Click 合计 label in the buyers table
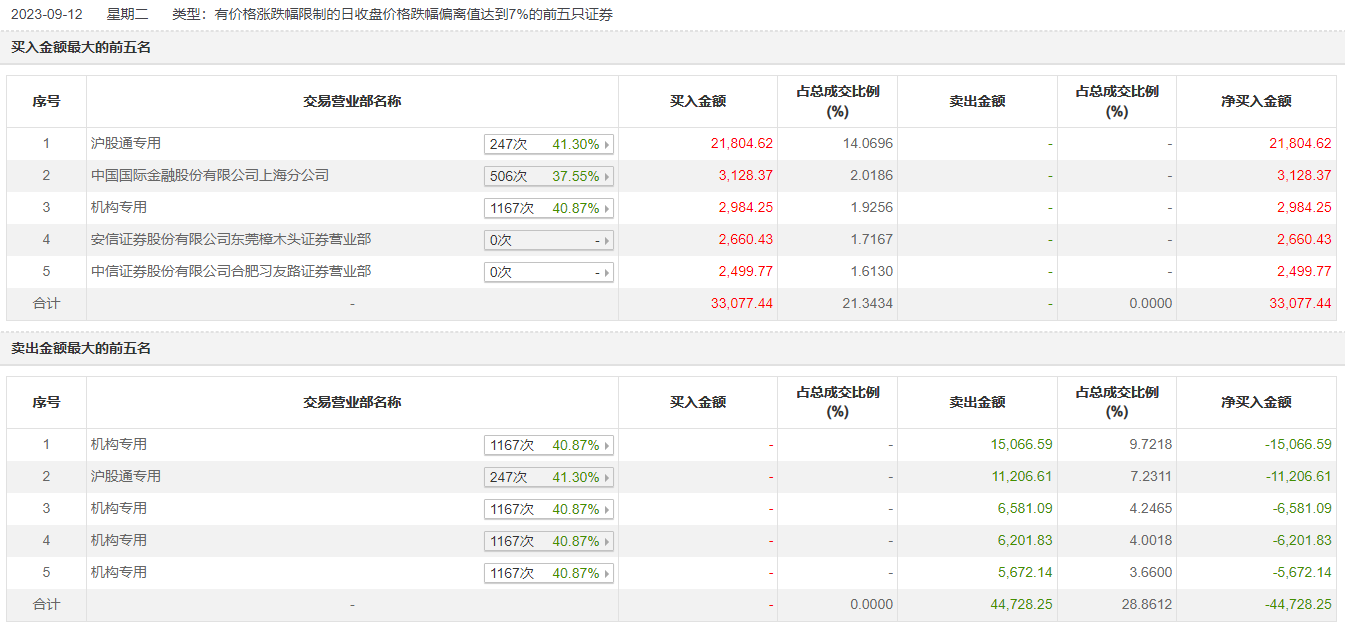 pyautogui.click(x=46, y=303)
